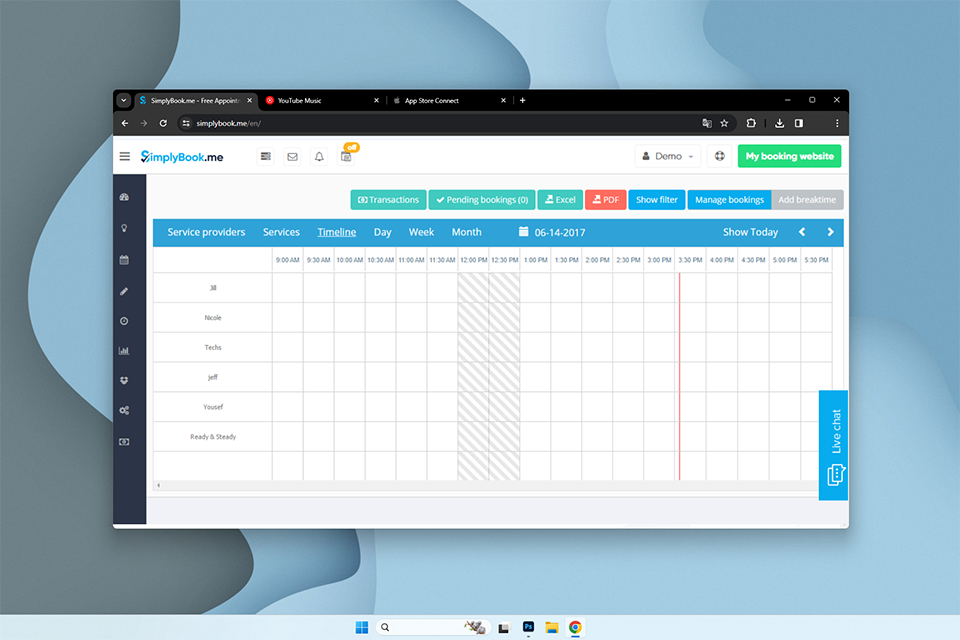The image size is (960, 640).
Task: Open the Demo user dropdown
Action: tap(668, 156)
